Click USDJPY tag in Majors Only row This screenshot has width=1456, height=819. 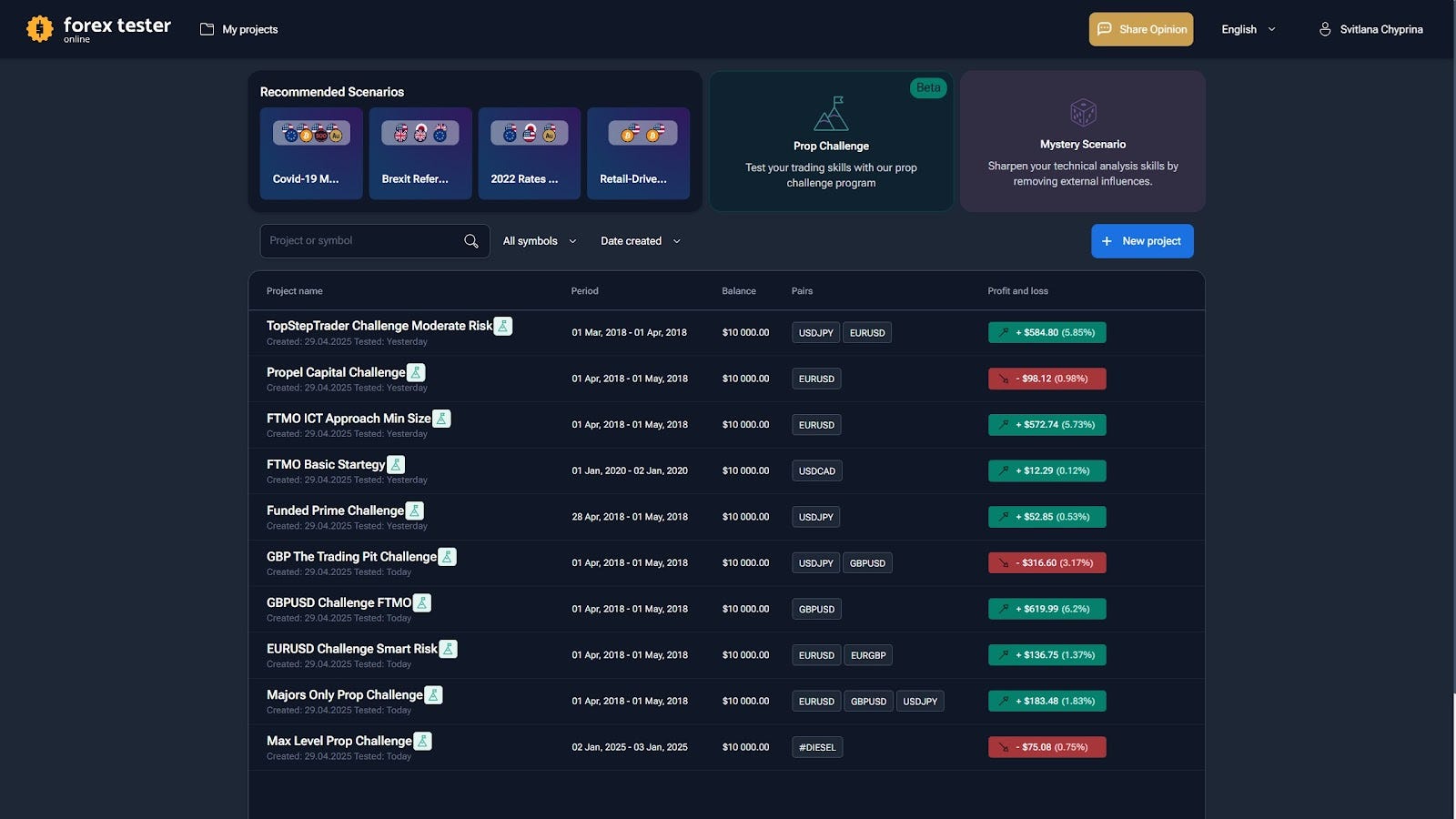point(920,702)
